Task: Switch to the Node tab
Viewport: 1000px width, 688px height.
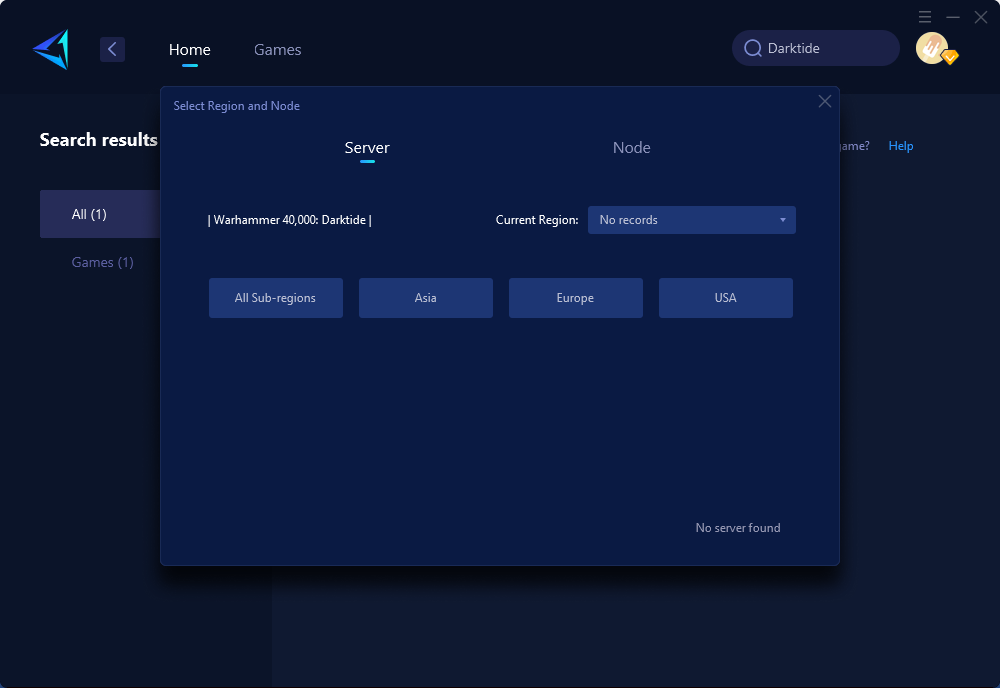Action: coord(631,147)
